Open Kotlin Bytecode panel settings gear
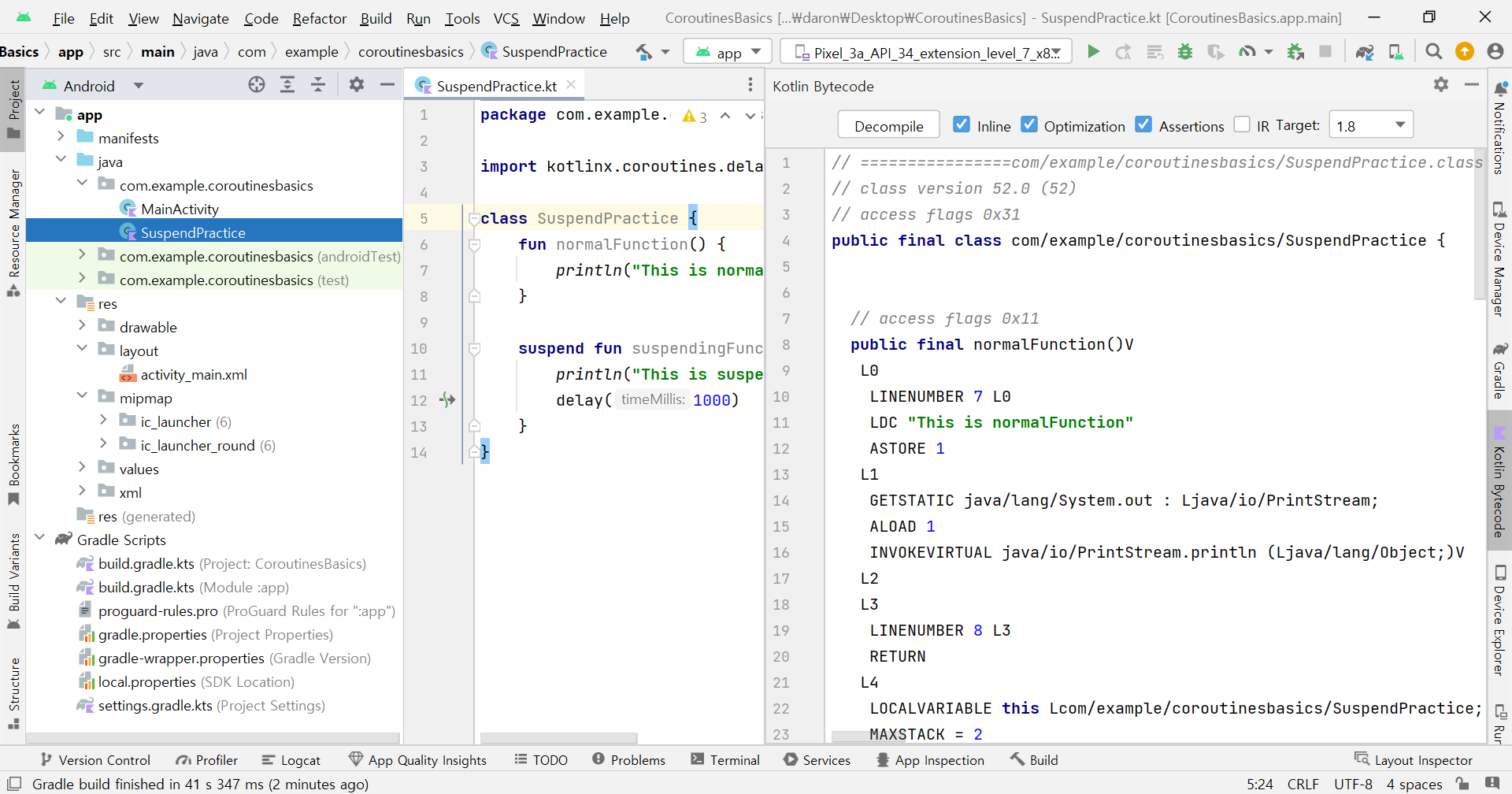Image resolution: width=1512 pixels, height=794 pixels. (1441, 85)
